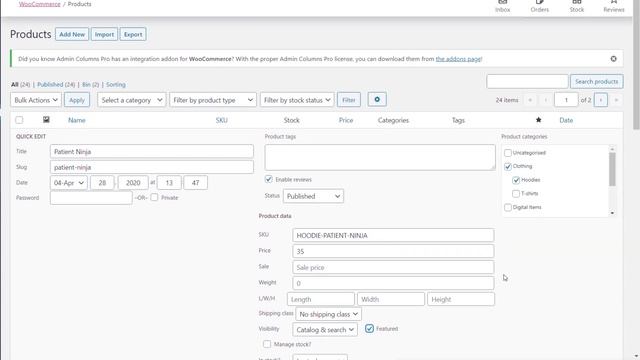Show All products view
Viewport: 640px width, 360px height.
click(x=15, y=84)
